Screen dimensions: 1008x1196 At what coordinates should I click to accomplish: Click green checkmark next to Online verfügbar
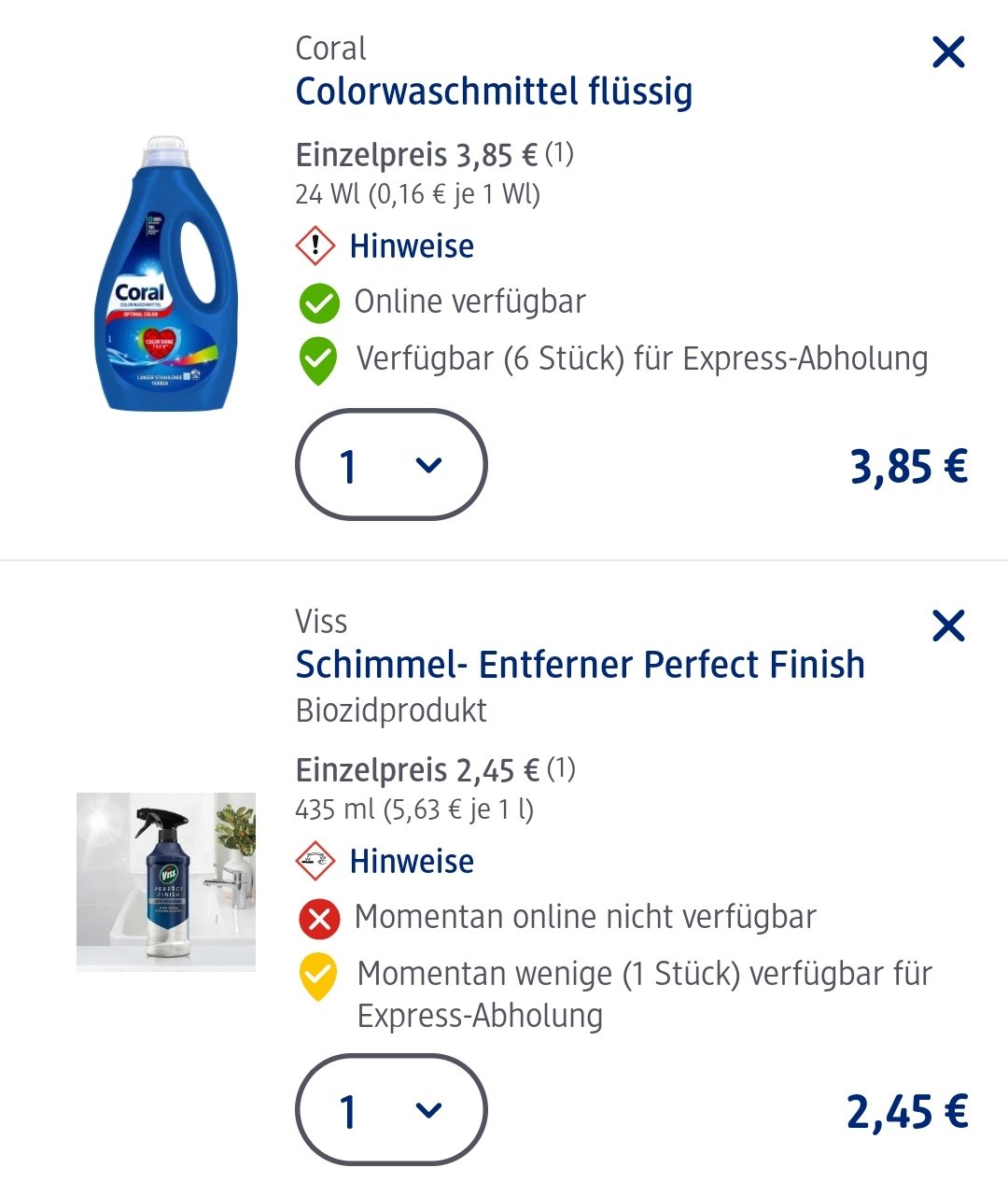318,303
